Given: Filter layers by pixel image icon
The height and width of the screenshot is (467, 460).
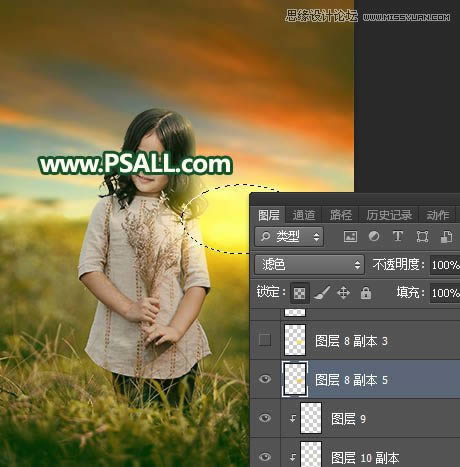Looking at the screenshot, I should [350, 237].
